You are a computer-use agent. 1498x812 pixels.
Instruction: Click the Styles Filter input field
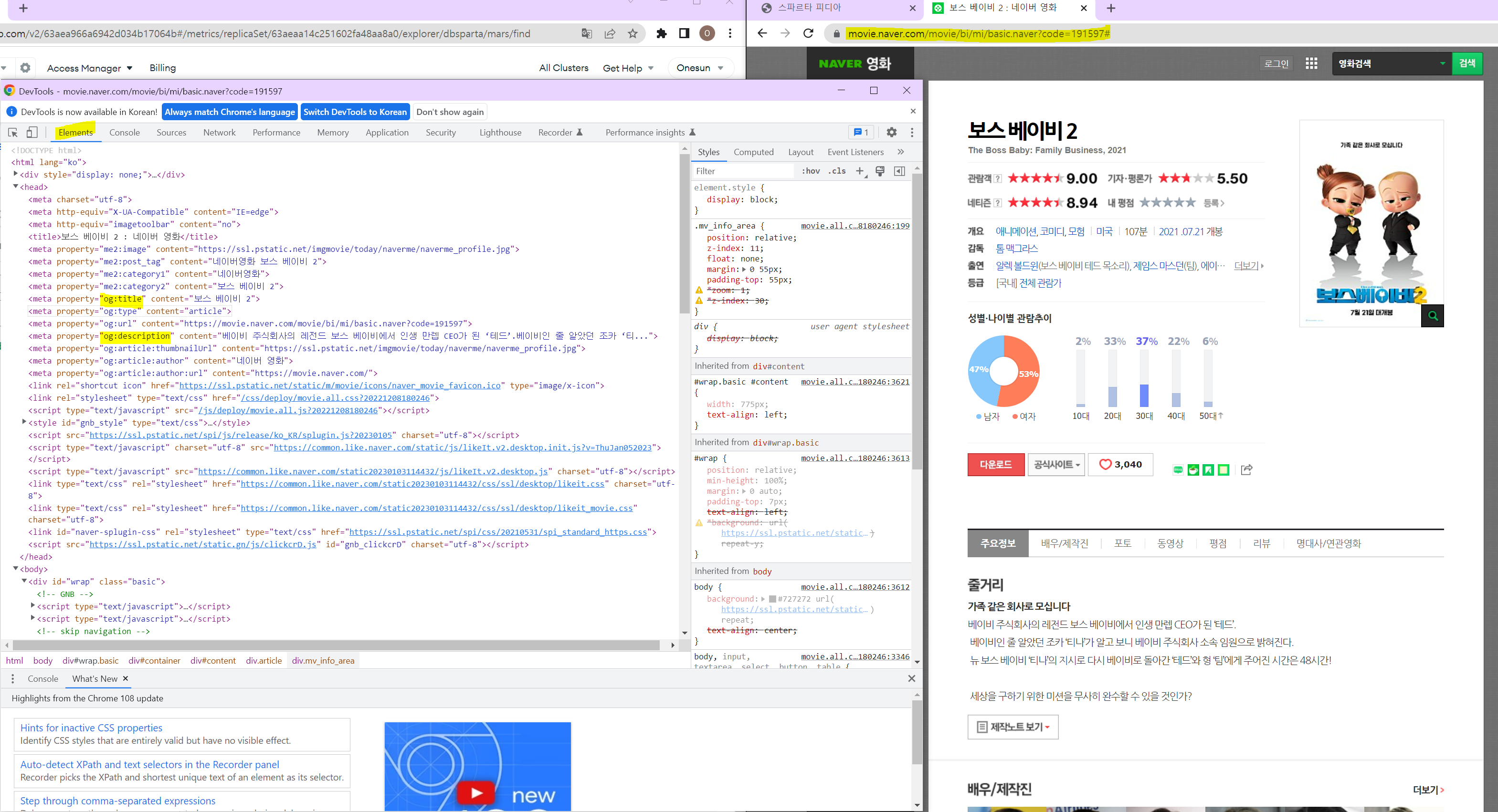point(743,171)
